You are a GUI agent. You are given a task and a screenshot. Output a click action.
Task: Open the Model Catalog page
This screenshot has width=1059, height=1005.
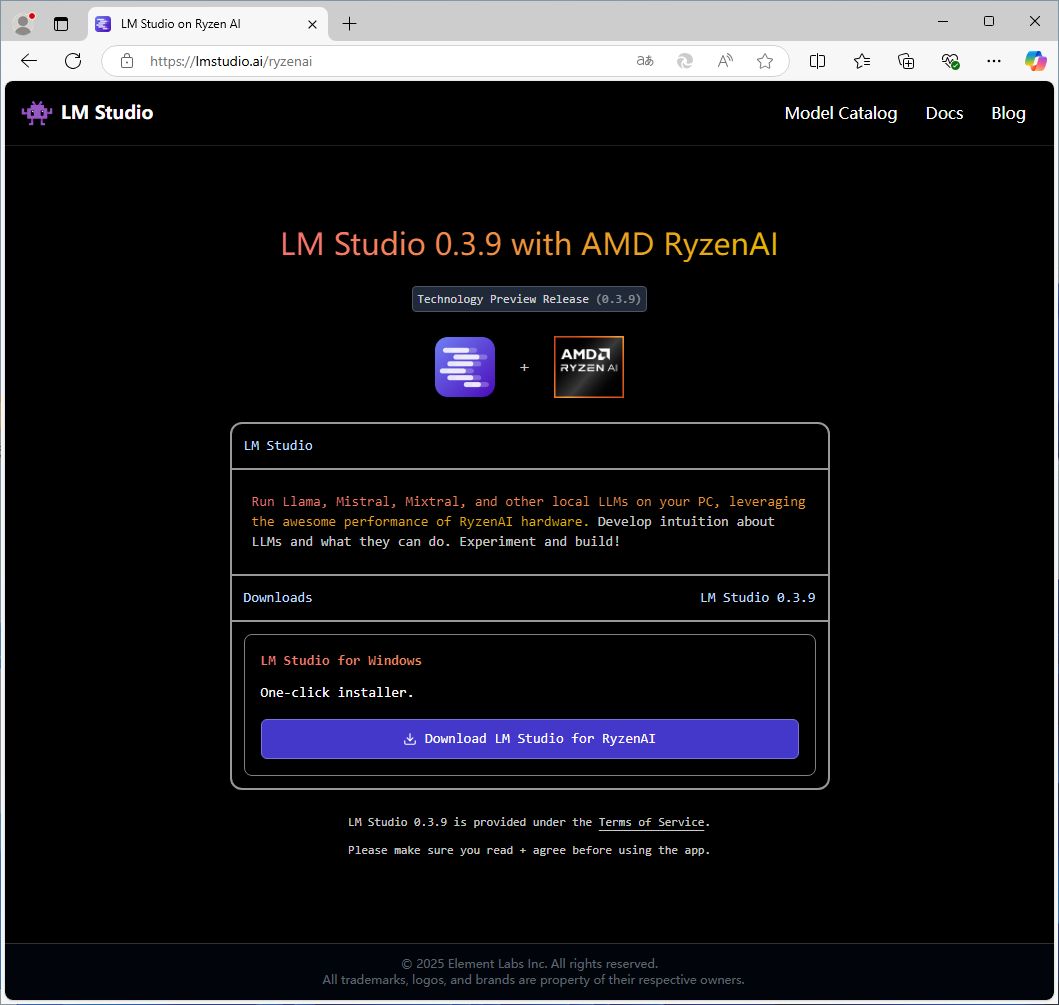coord(841,113)
